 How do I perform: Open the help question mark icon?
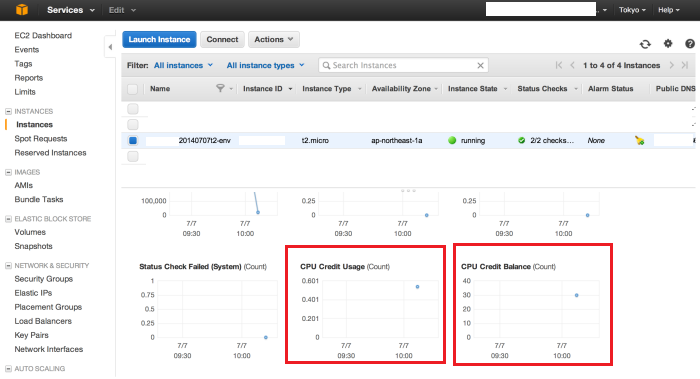[690, 43]
